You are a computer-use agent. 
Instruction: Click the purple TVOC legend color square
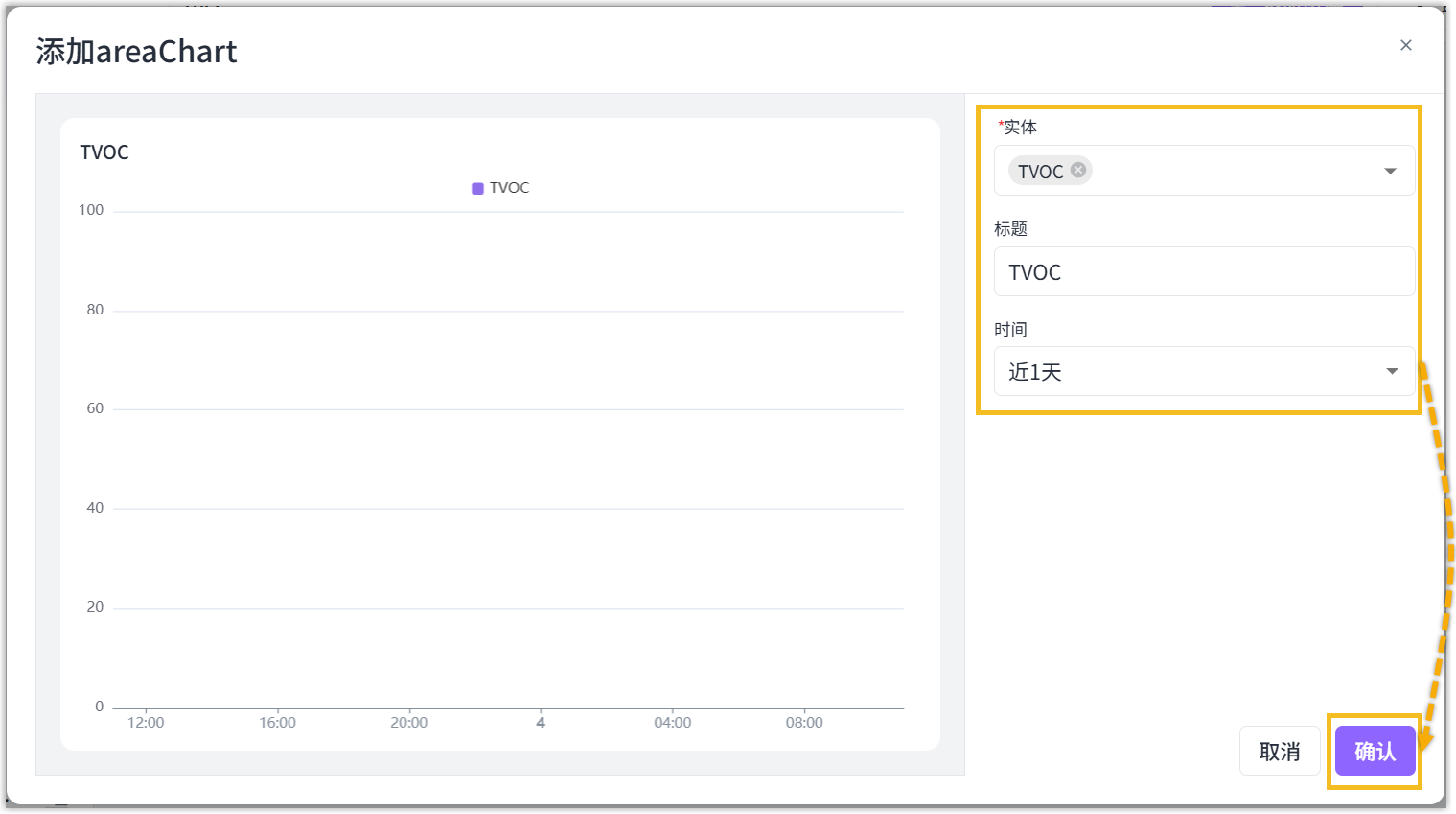click(477, 188)
